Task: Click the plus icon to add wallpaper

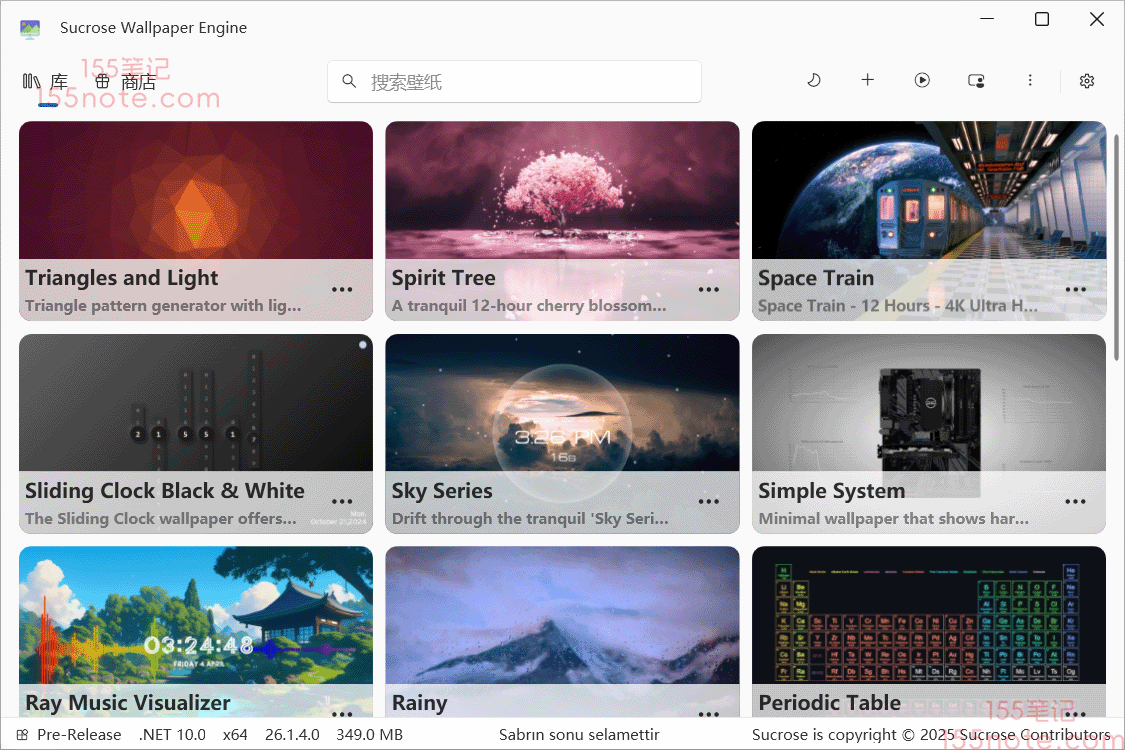Action: [868, 80]
